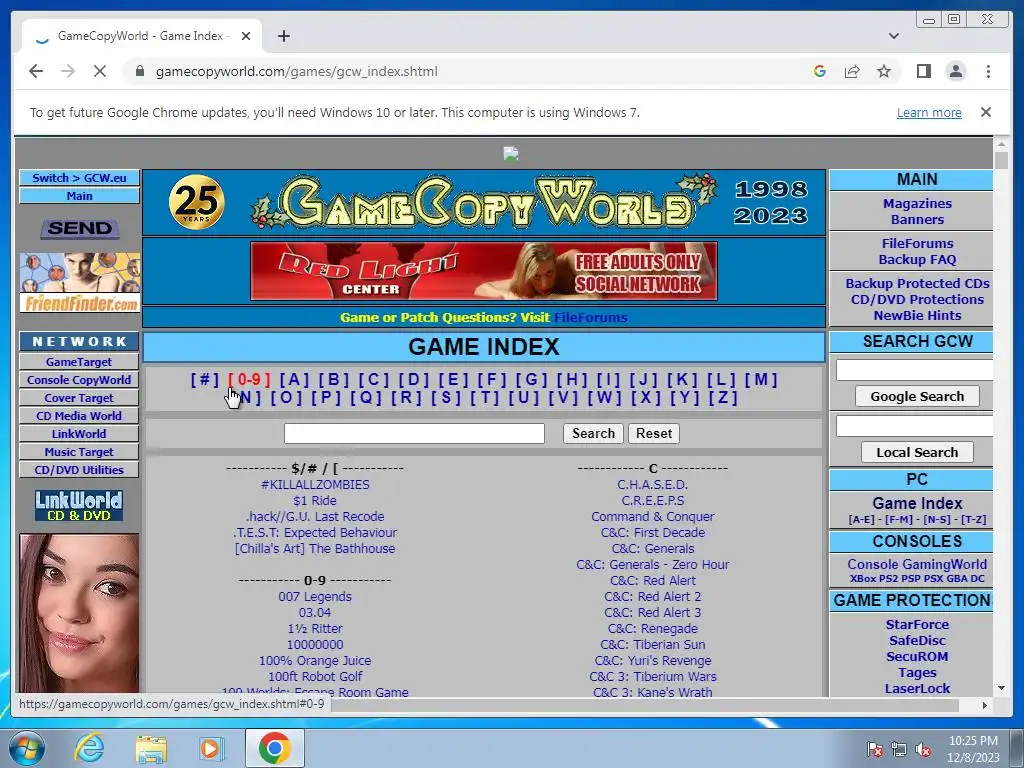
Task: Select Chrome taskbar icon
Action: [274, 748]
